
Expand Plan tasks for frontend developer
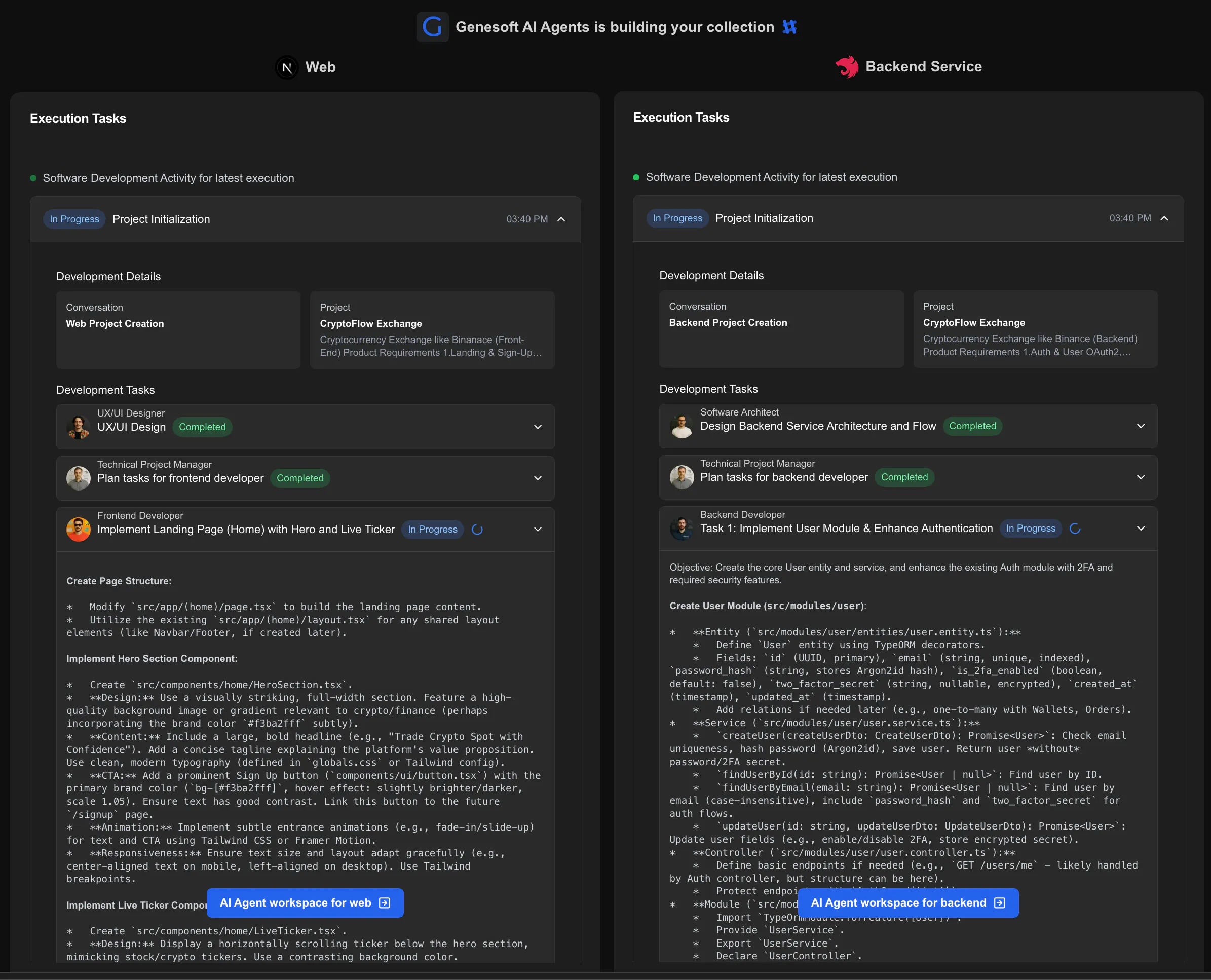coord(538,478)
